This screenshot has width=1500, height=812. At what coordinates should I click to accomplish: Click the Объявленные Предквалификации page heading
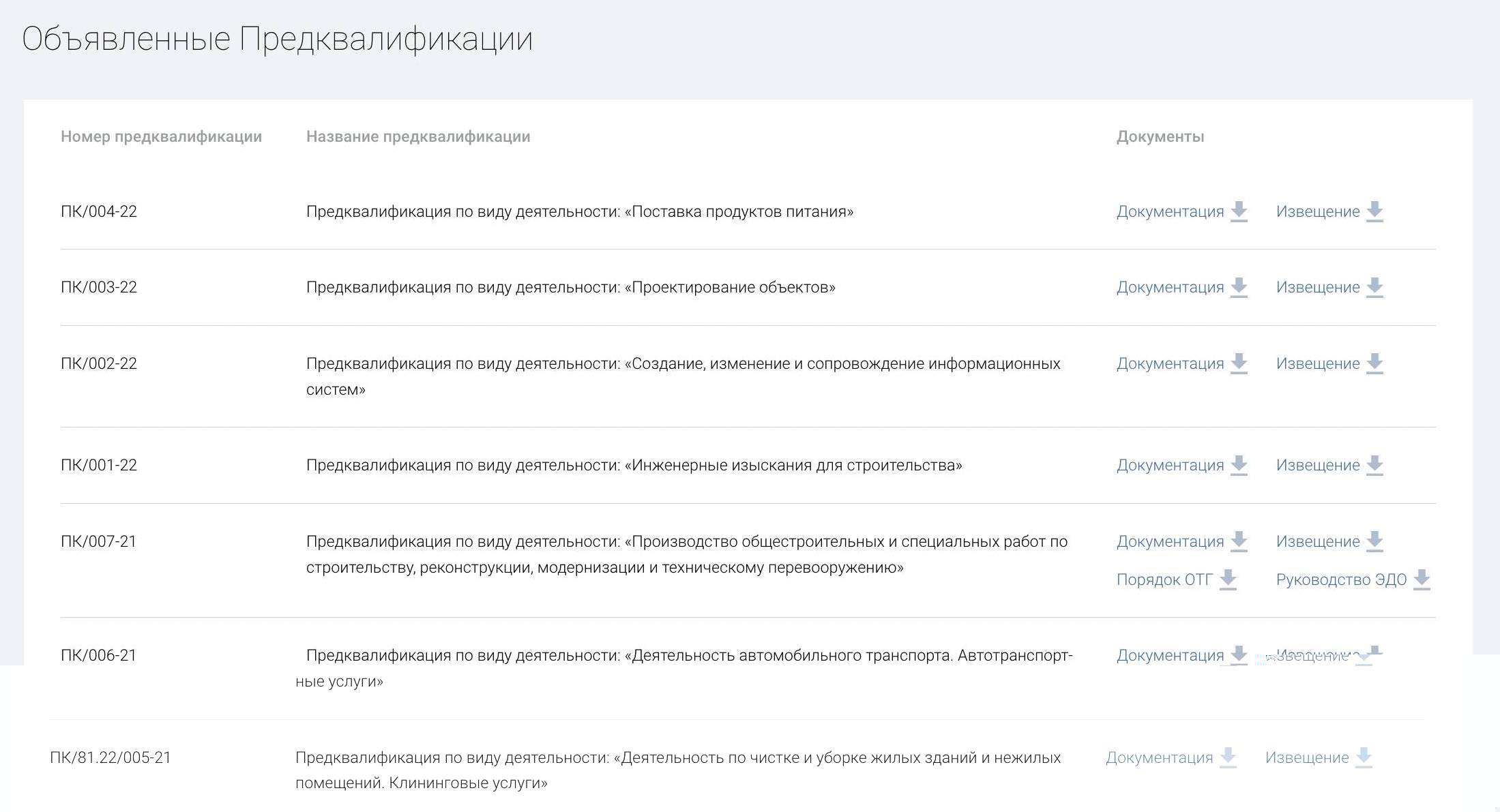277,39
